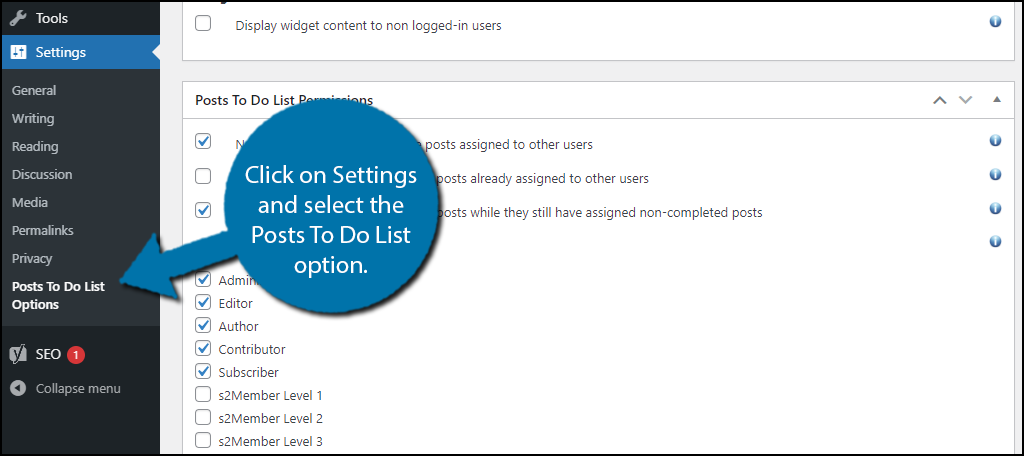
Task: Move Posts To Do List Permissions panel up
Action: pyautogui.click(x=940, y=100)
